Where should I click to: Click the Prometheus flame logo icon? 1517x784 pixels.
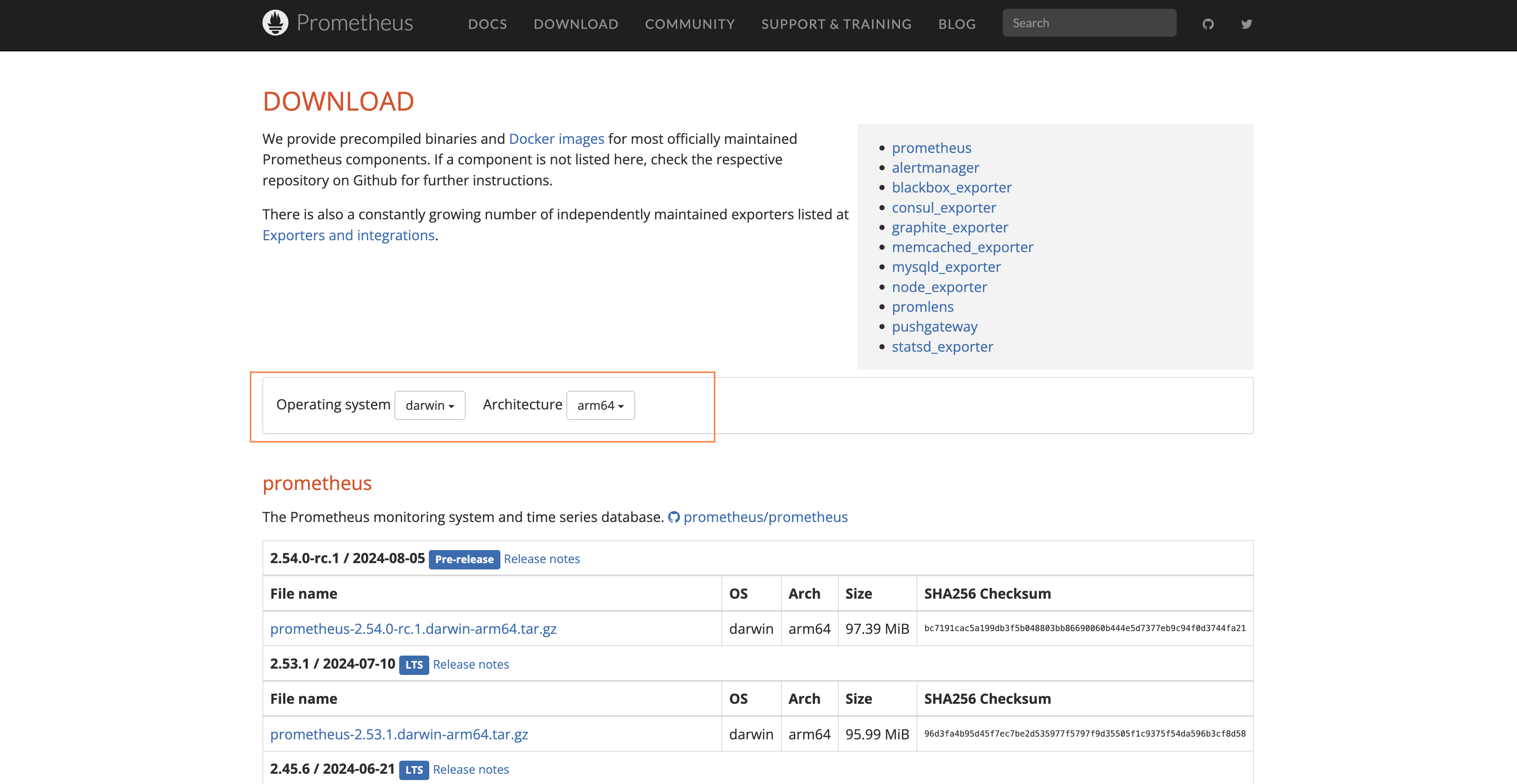click(275, 23)
